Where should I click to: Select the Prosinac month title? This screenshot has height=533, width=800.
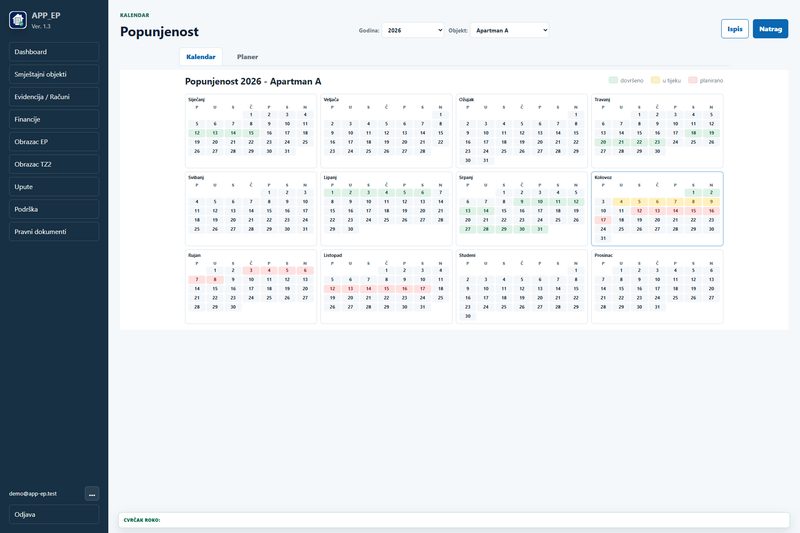tap(604, 255)
